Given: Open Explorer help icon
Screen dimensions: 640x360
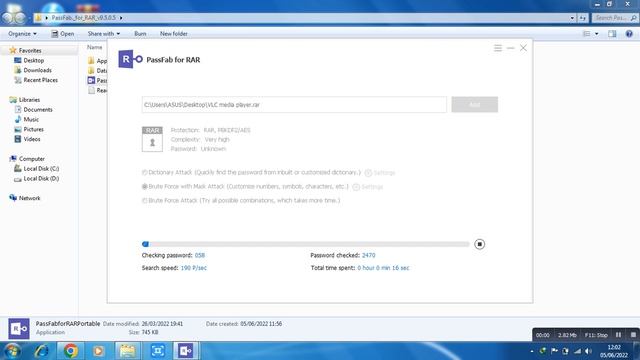Looking at the screenshot, I should pyautogui.click(x=629, y=33).
